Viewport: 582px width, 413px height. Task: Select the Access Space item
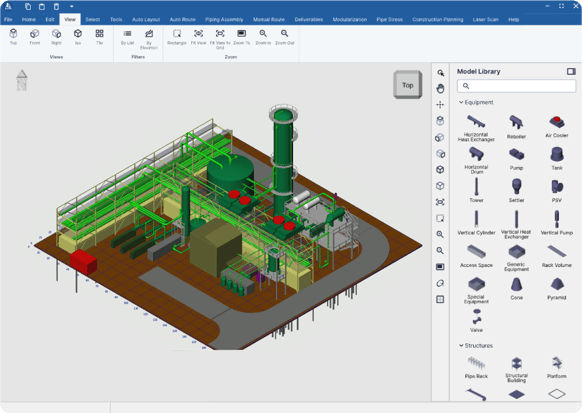click(476, 256)
